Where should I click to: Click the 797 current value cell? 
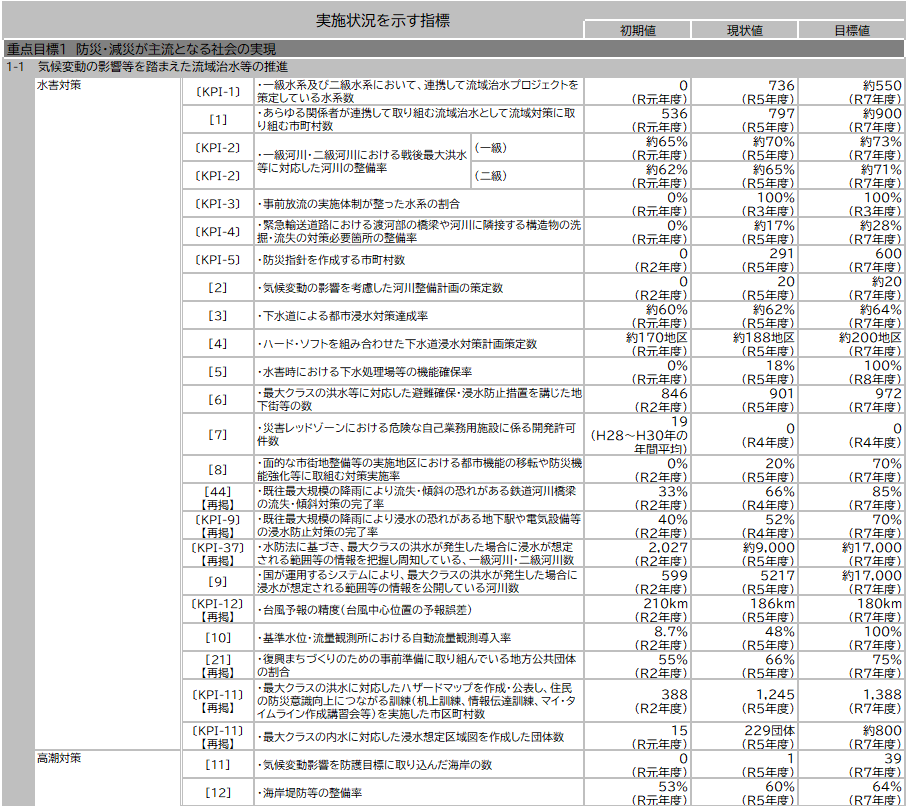pos(744,119)
